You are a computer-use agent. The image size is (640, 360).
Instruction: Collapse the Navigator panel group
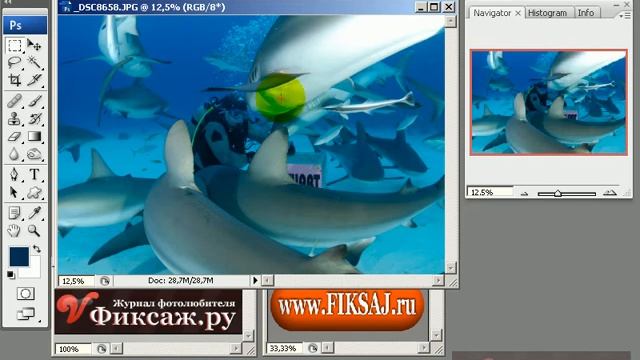(616, 4)
